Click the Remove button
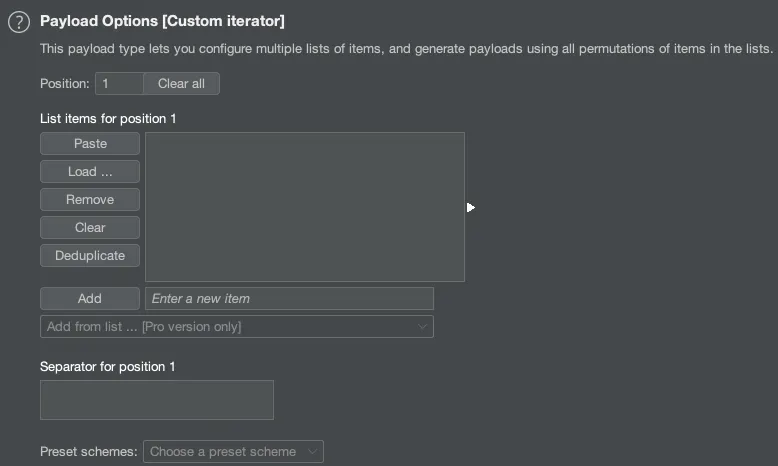This screenshot has width=778, height=466. coord(90,200)
